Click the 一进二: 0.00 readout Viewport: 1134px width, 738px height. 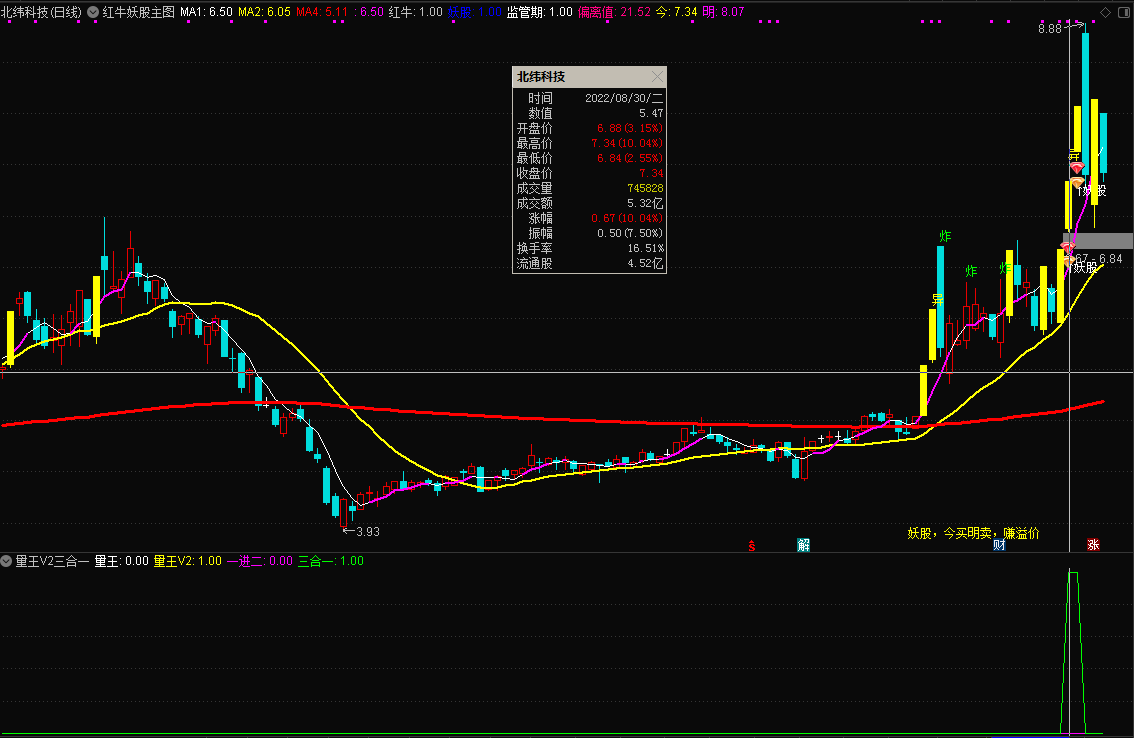[x=260, y=561]
